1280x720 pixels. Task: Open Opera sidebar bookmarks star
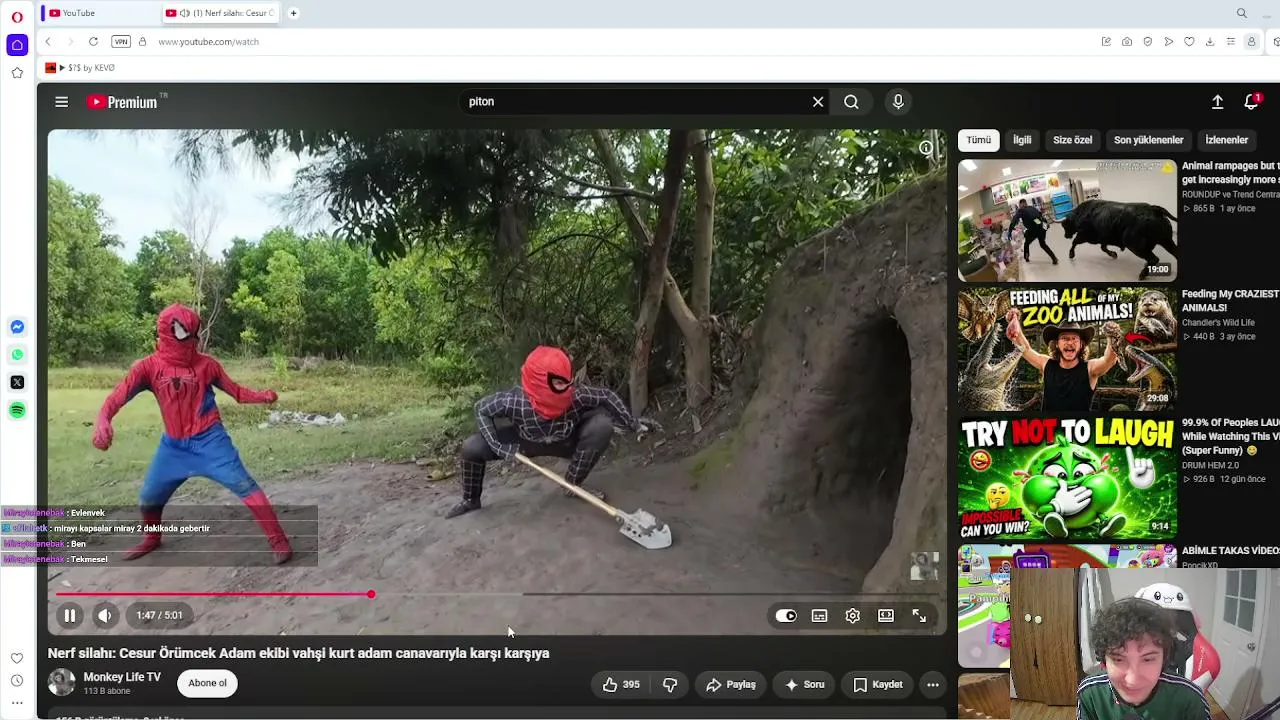[x=17, y=73]
